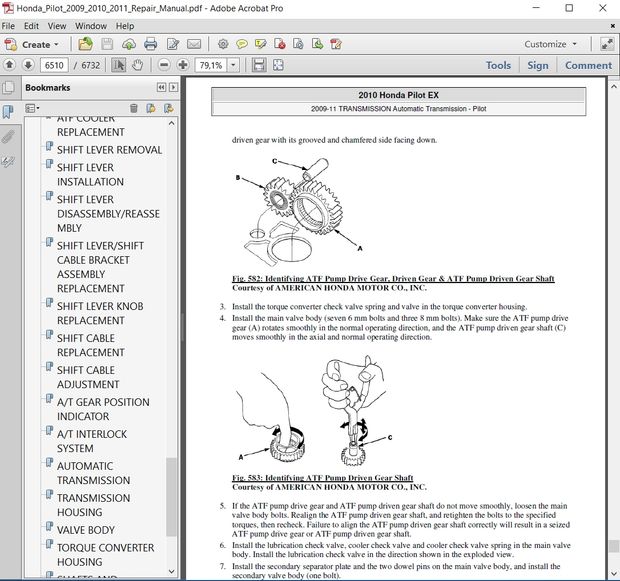Open SHIFT LEVER KNOB REPLACEMENT bookmark
The width and height of the screenshot is (620, 581).
[100, 313]
